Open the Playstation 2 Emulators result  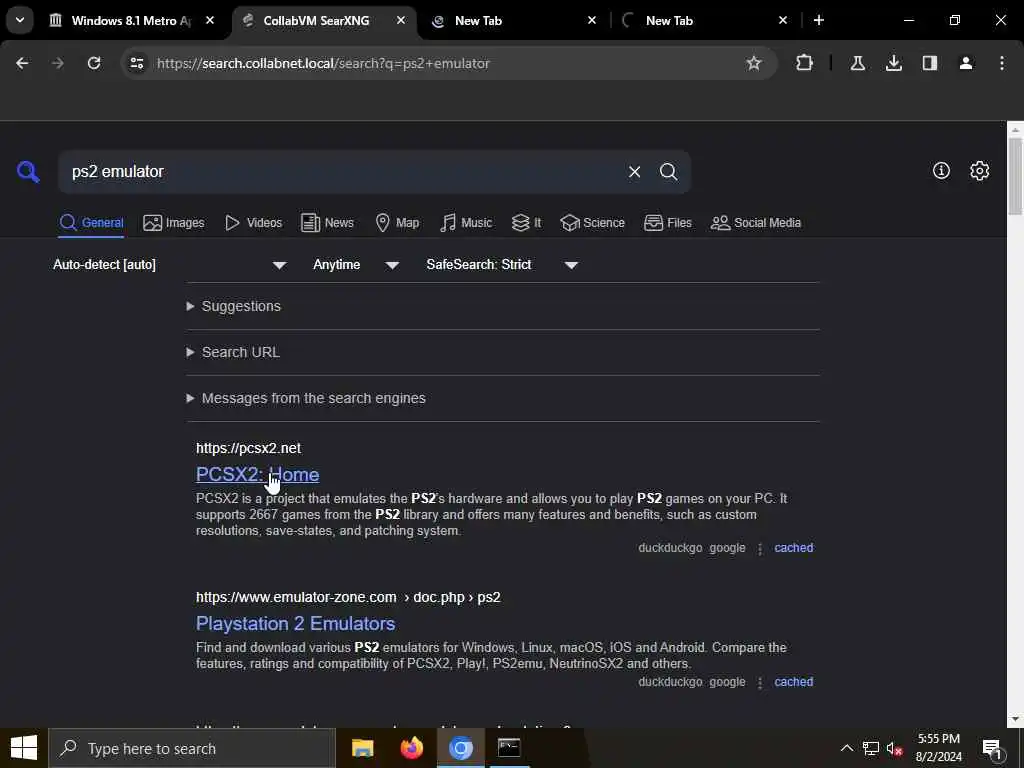point(295,623)
